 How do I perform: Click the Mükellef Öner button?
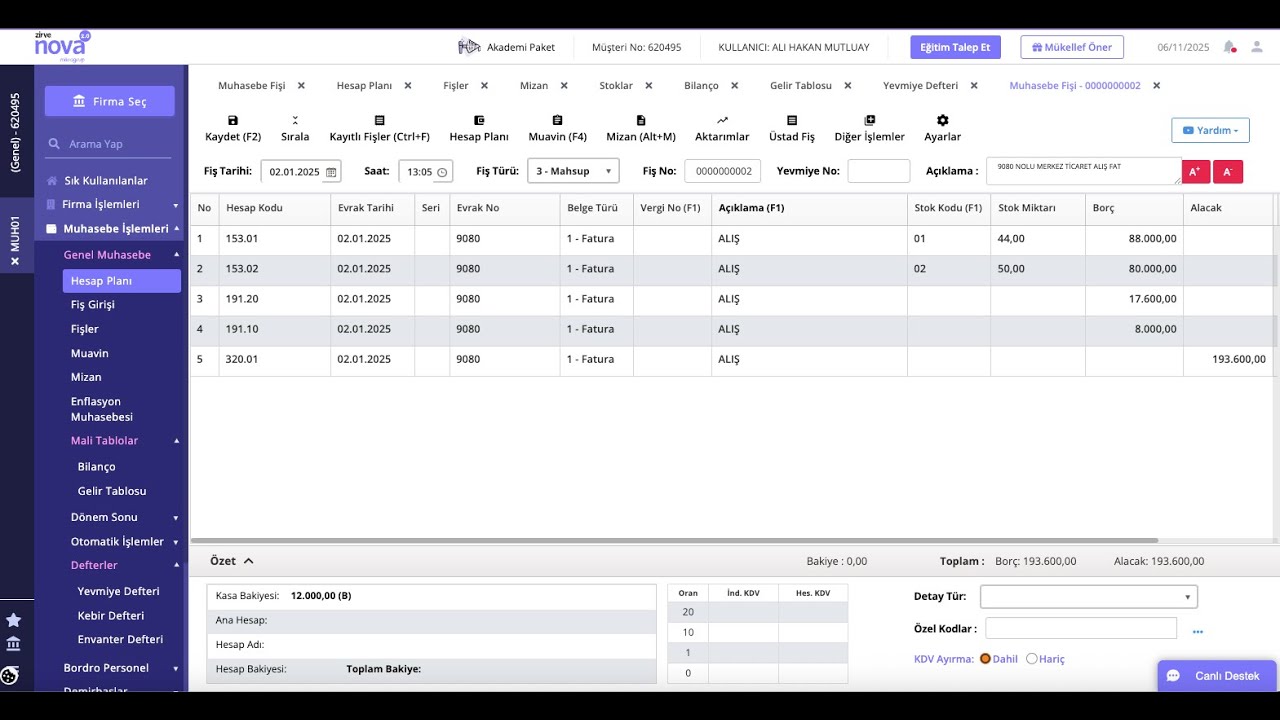pos(1072,47)
